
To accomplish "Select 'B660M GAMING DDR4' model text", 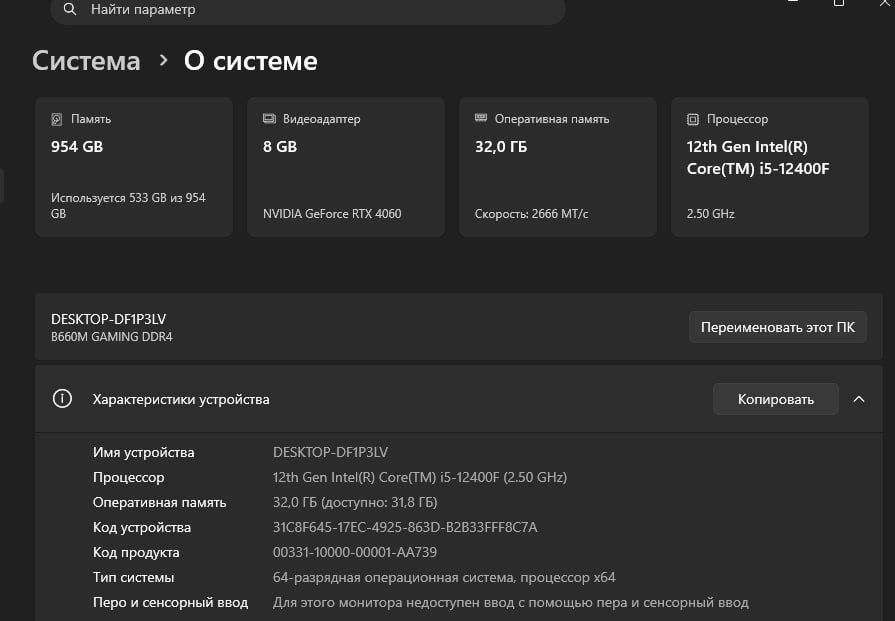I will [x=112, y=337].
